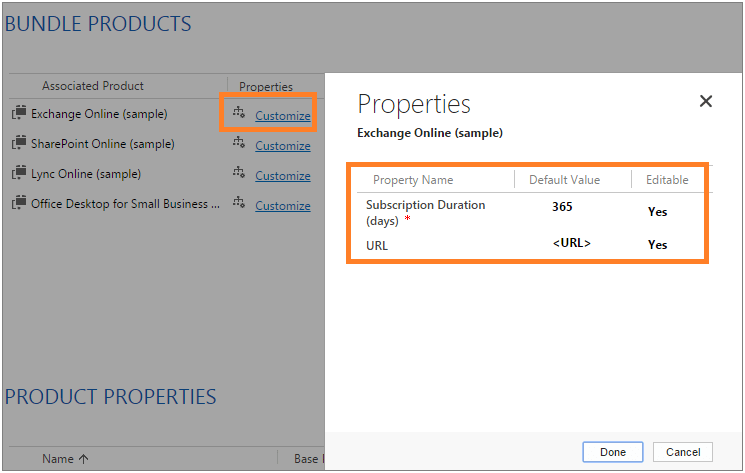Click the Properties column header in the bundle grid
The height and width of the screenshot is (473, 745).
(266, 86)
